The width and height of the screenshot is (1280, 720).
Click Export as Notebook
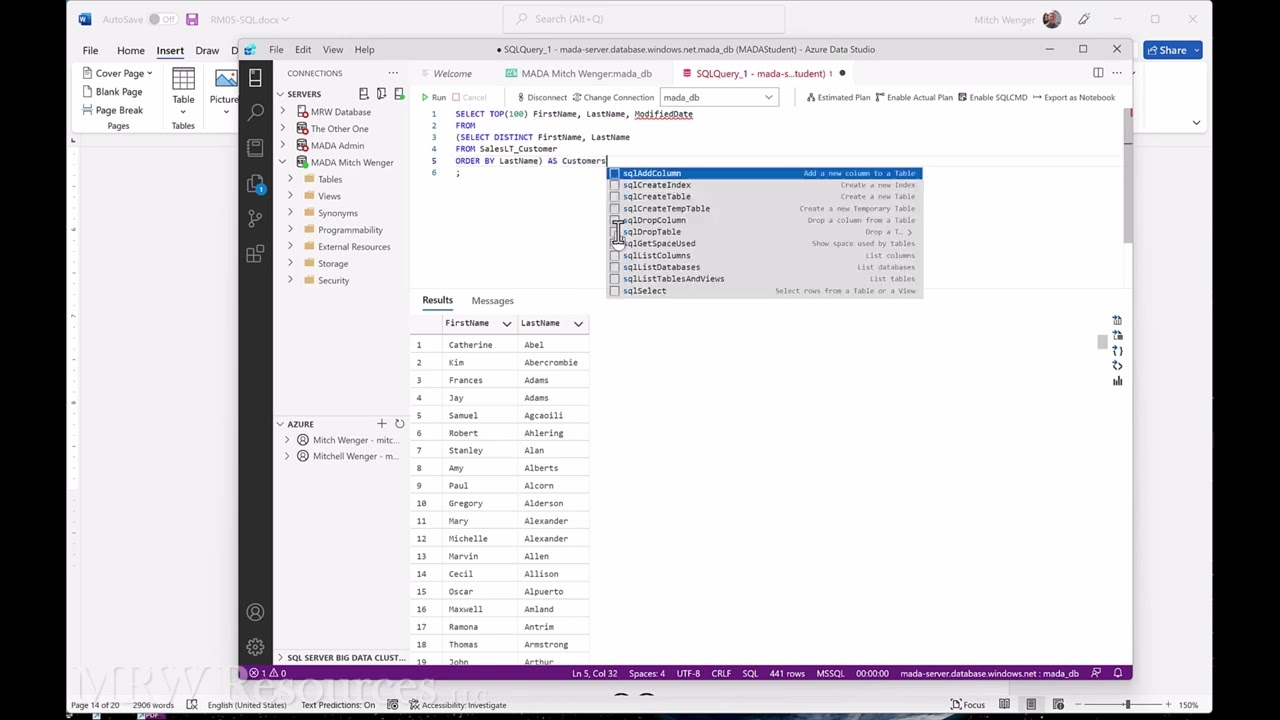tap(1073, 97)
